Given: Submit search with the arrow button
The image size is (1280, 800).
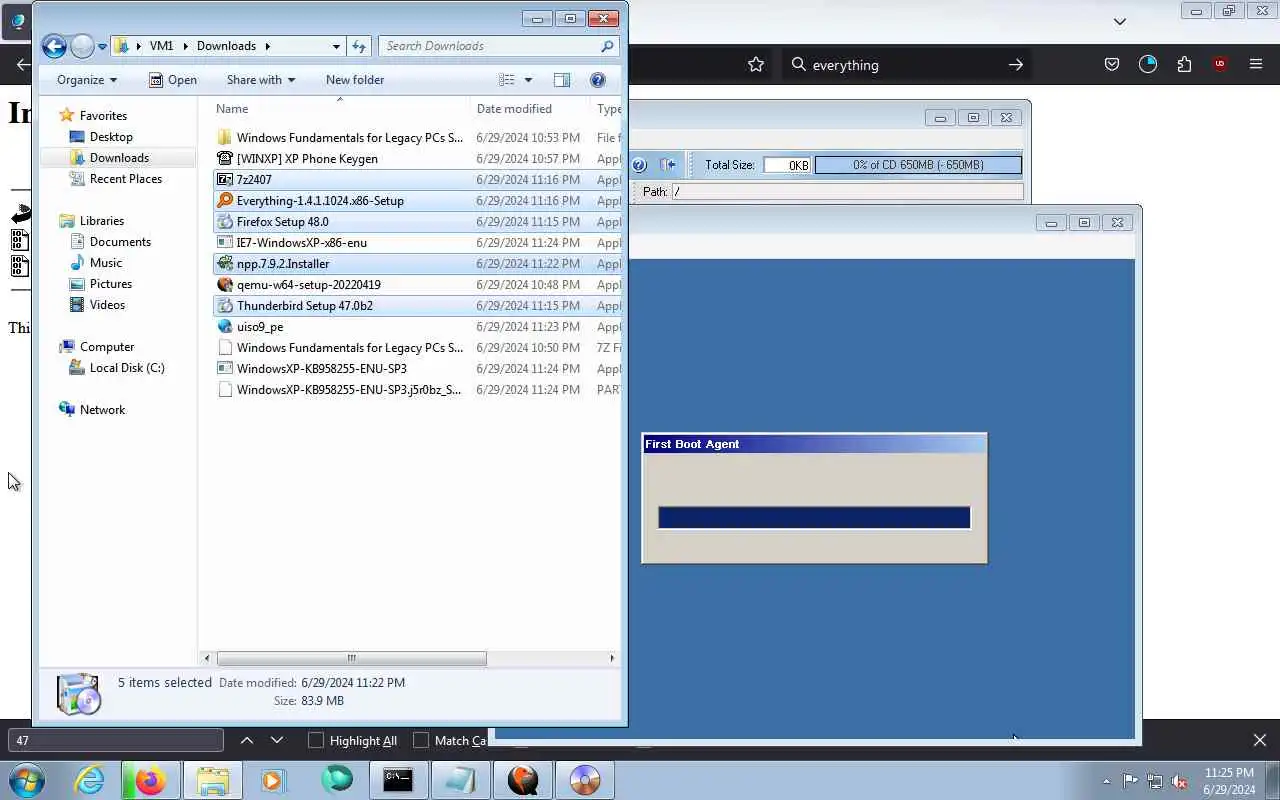Looking at the screenshot, I should [1015, 65].
